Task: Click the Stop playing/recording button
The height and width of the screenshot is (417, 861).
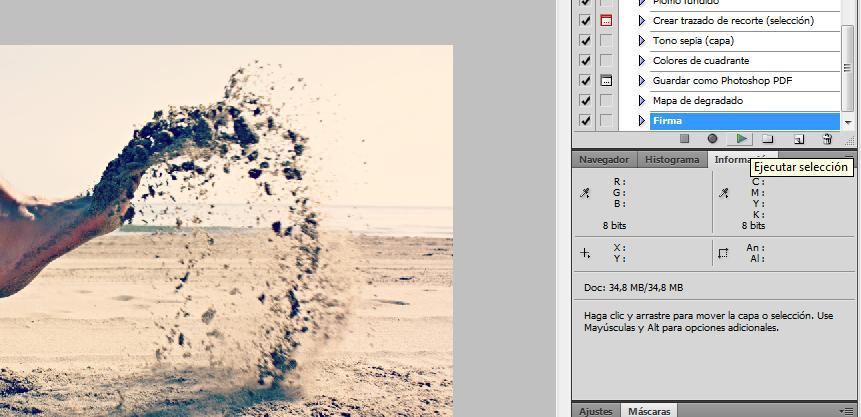Action: [x=684, y=139]
